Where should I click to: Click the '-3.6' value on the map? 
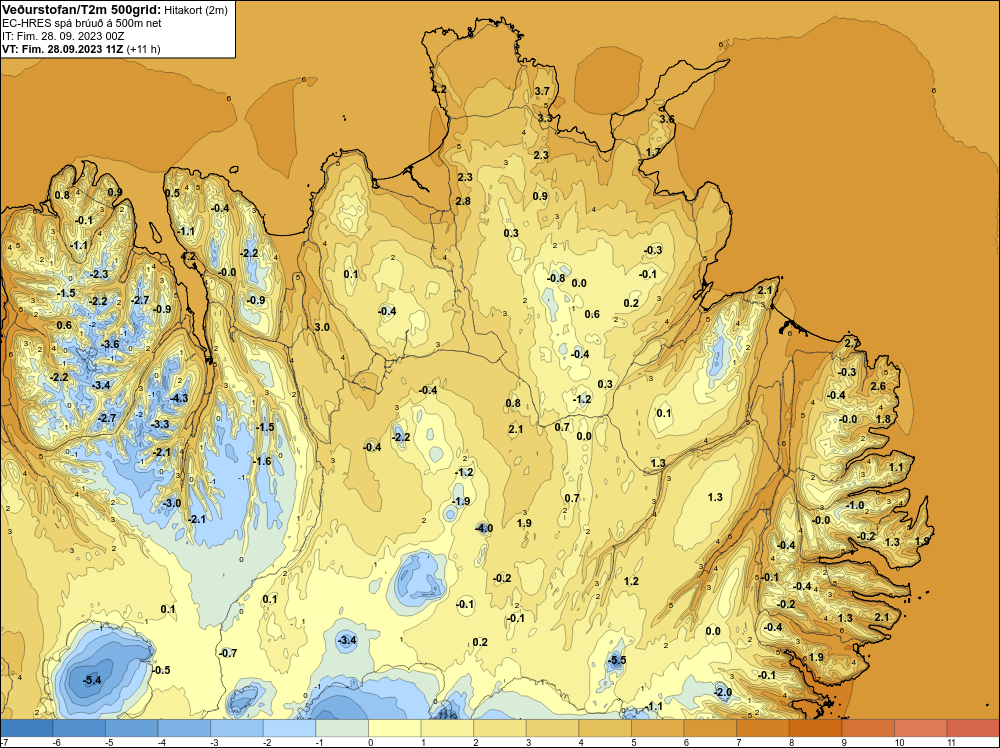110,344
